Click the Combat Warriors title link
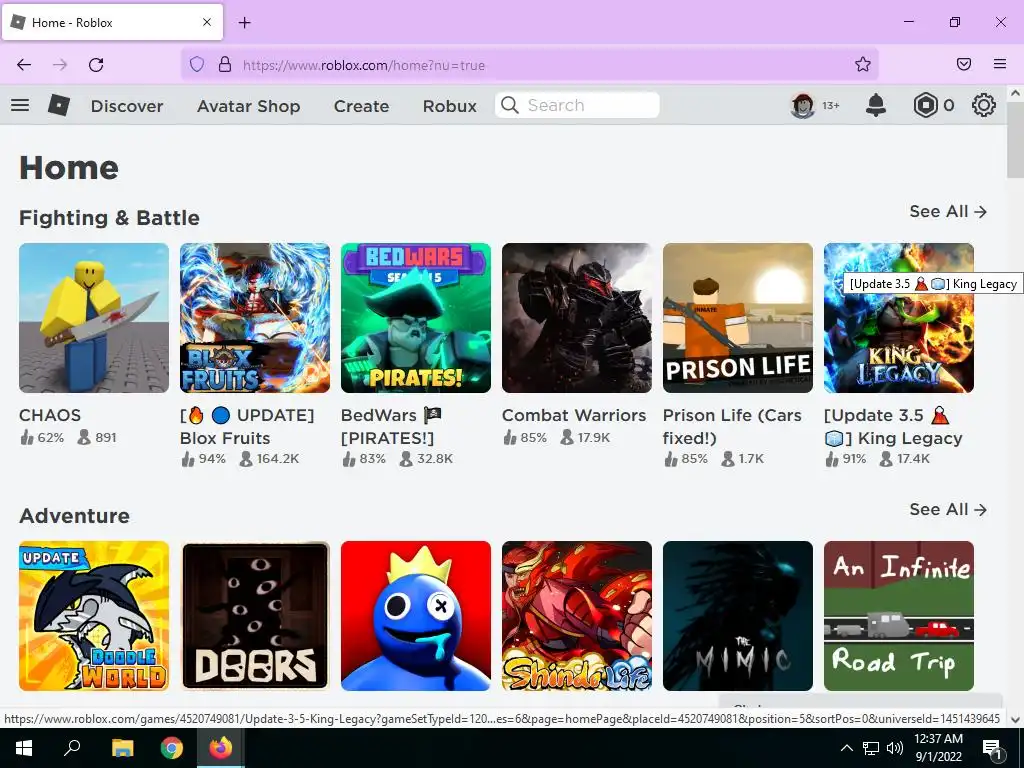Viewport: 1024px width, 768px height. click(x=573, y=415)
